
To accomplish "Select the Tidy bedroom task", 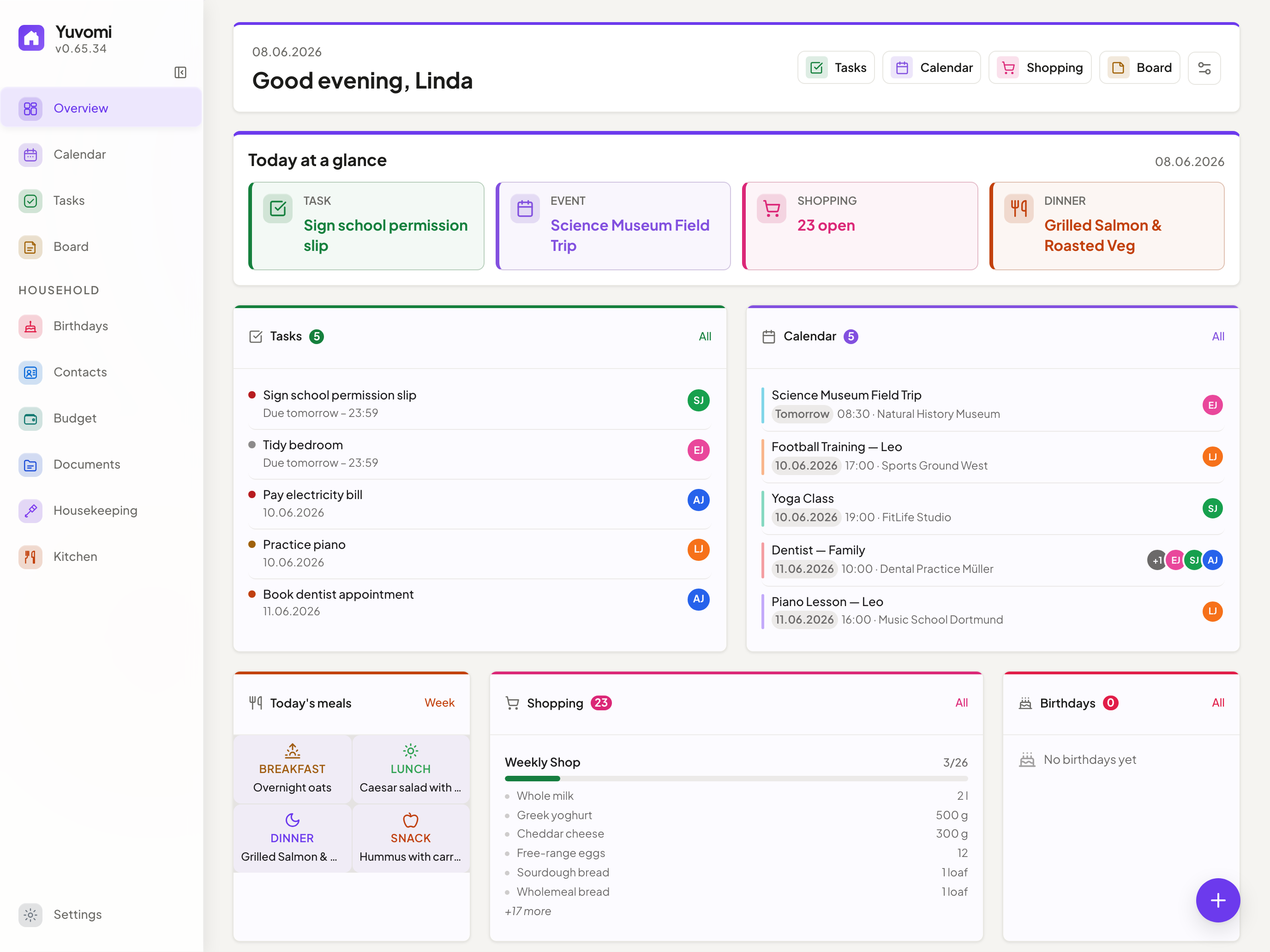I will [x=479, y=454].
